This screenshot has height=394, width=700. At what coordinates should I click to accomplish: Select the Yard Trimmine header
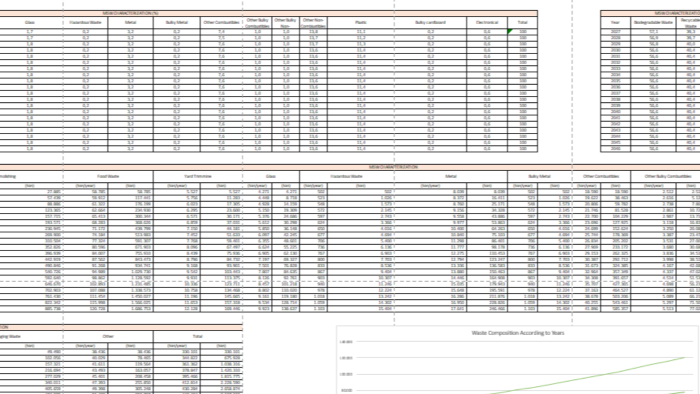(198, 176)
